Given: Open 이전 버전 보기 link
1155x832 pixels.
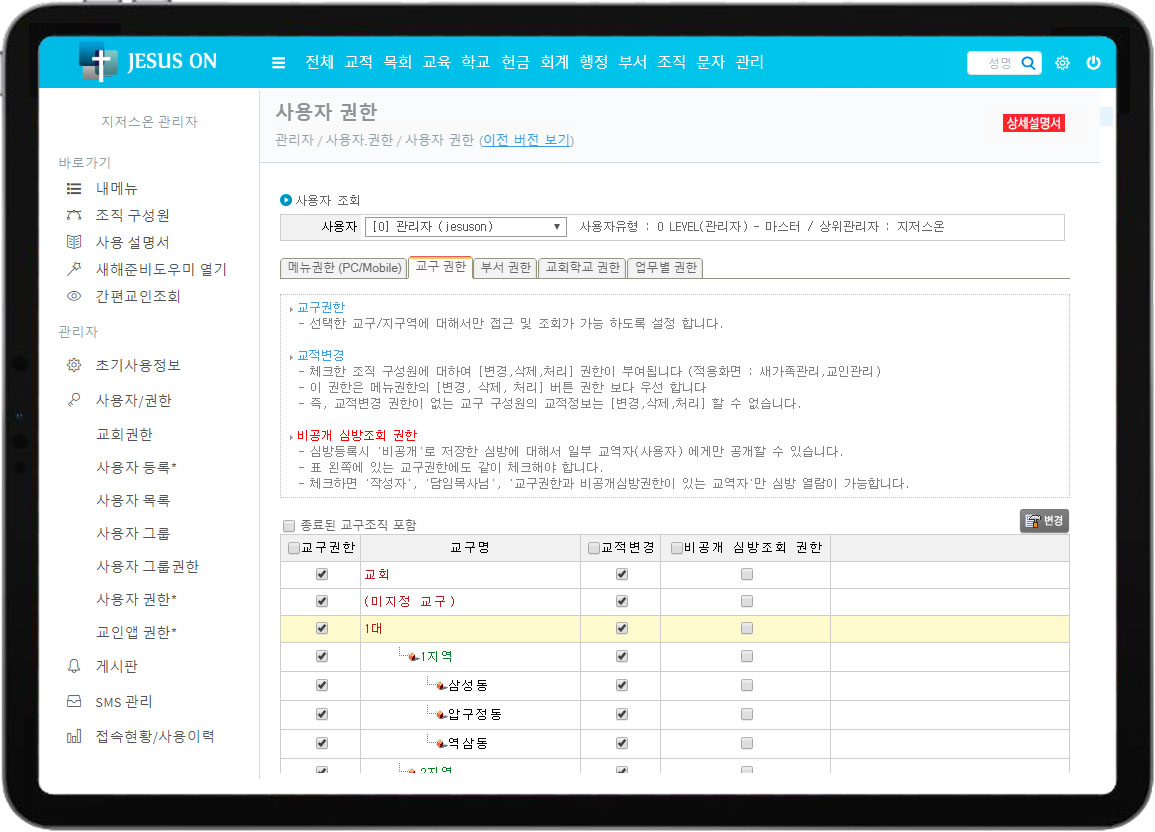Looking at the screenshot, I should tap(526, 140).
